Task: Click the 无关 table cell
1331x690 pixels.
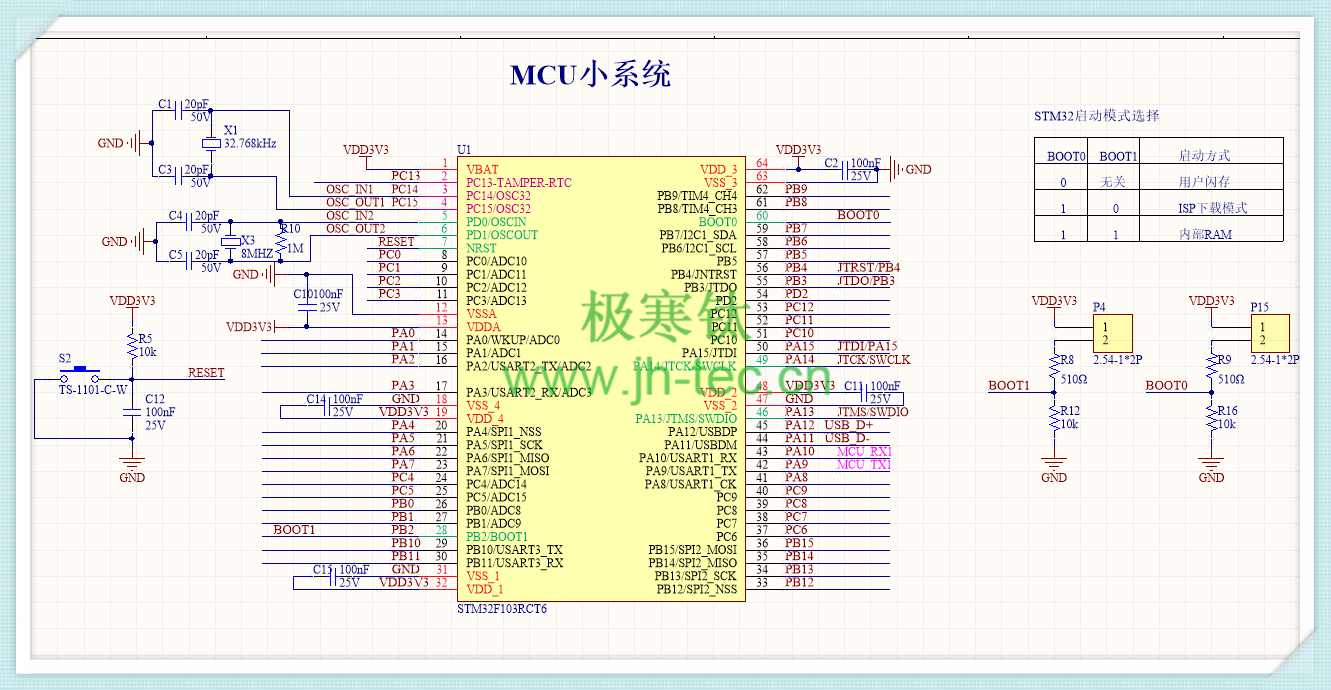Action: tap(1113, 182)
